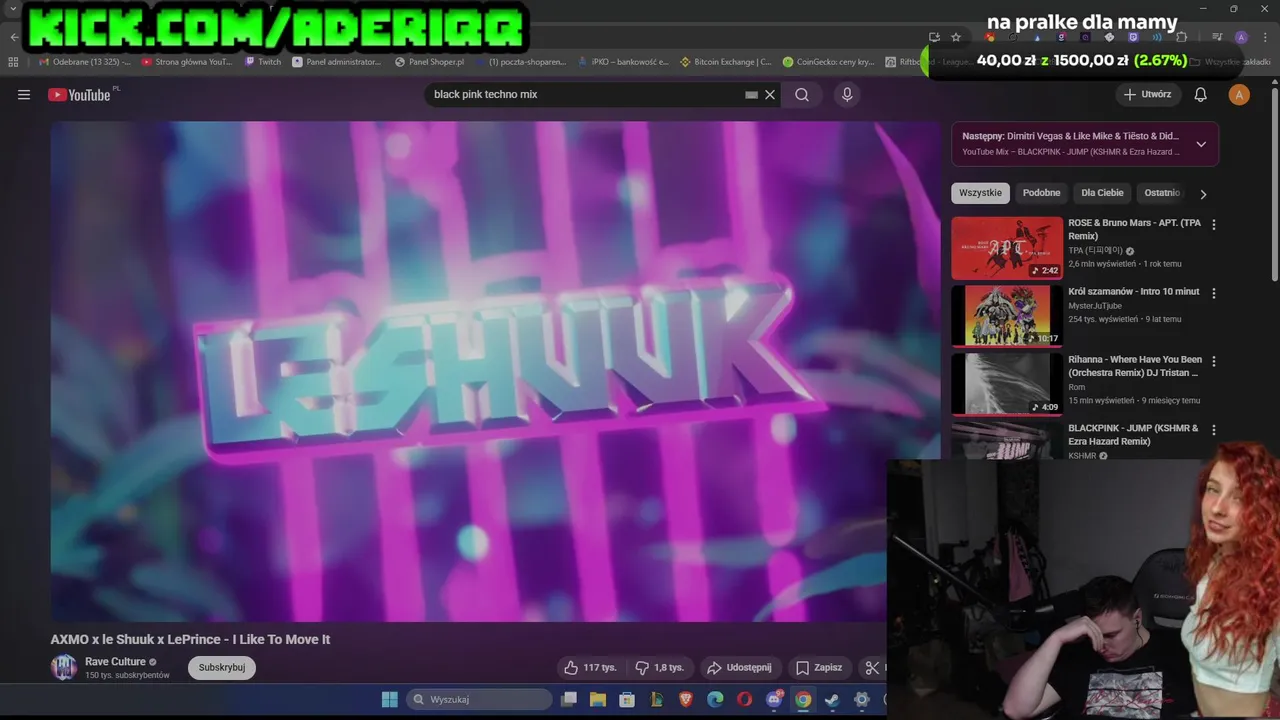Open the Rihanna Where Have You Been thumbnail
Viewport: 1280px width, 720px height.
pyautogui.click(x=1007, y=384)
